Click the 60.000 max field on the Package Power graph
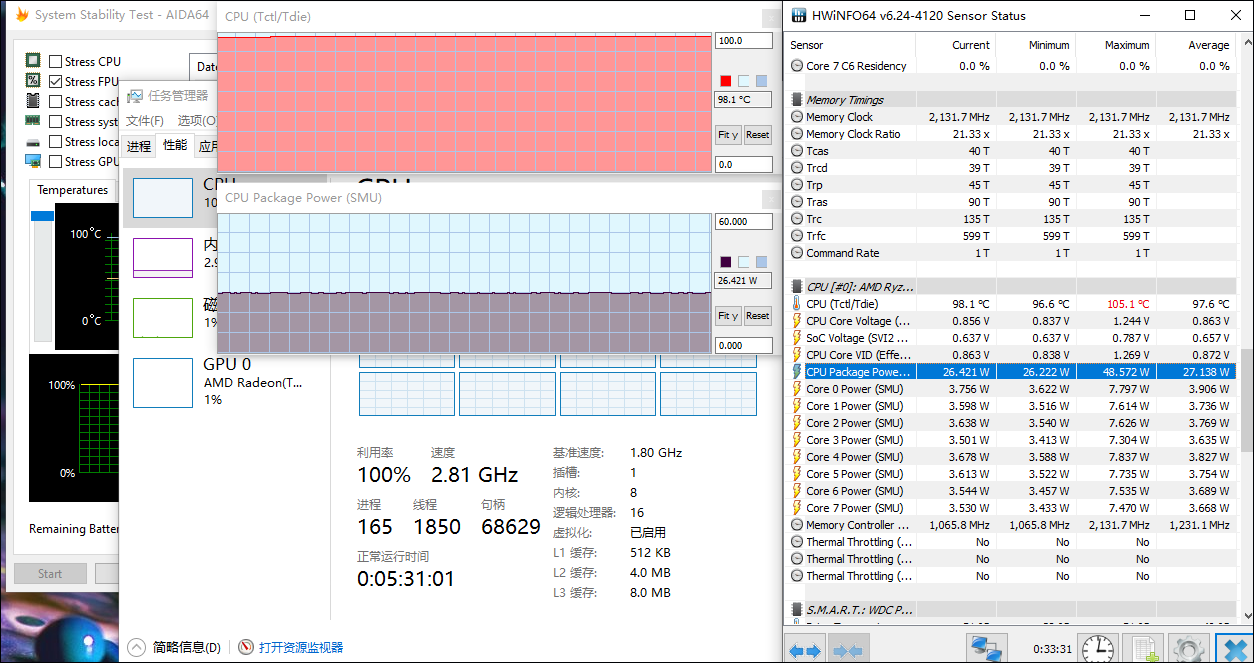The image size is (1254, 663). 744,222
